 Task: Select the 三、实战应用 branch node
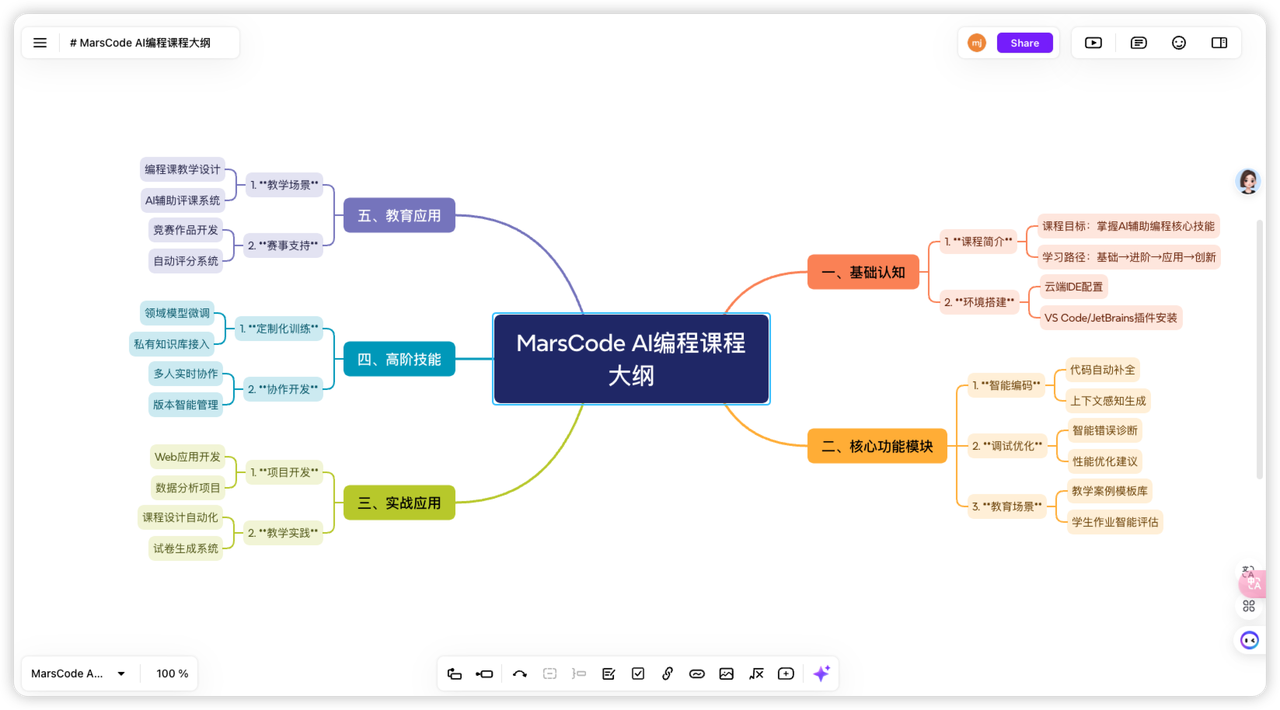click(x=399, y=503)
